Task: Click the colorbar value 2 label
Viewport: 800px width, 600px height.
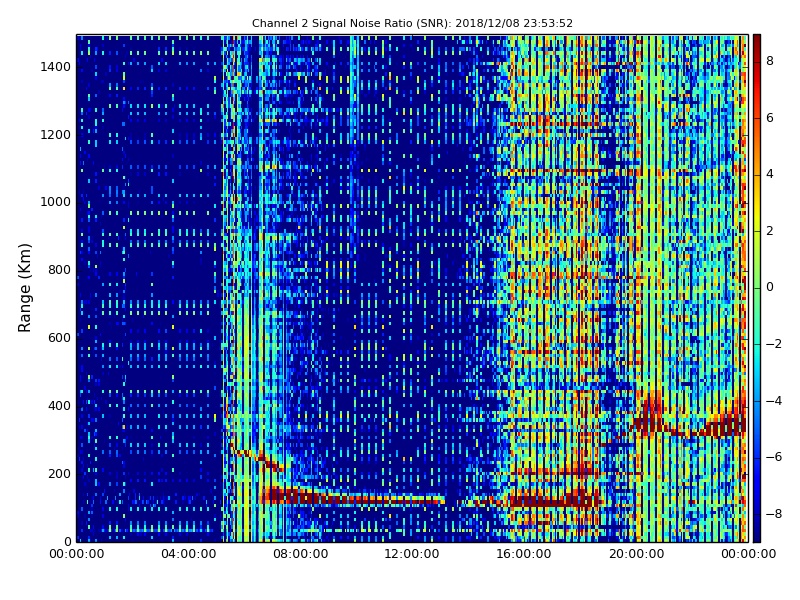Action: pyautogui.click(x=770, y=231)
